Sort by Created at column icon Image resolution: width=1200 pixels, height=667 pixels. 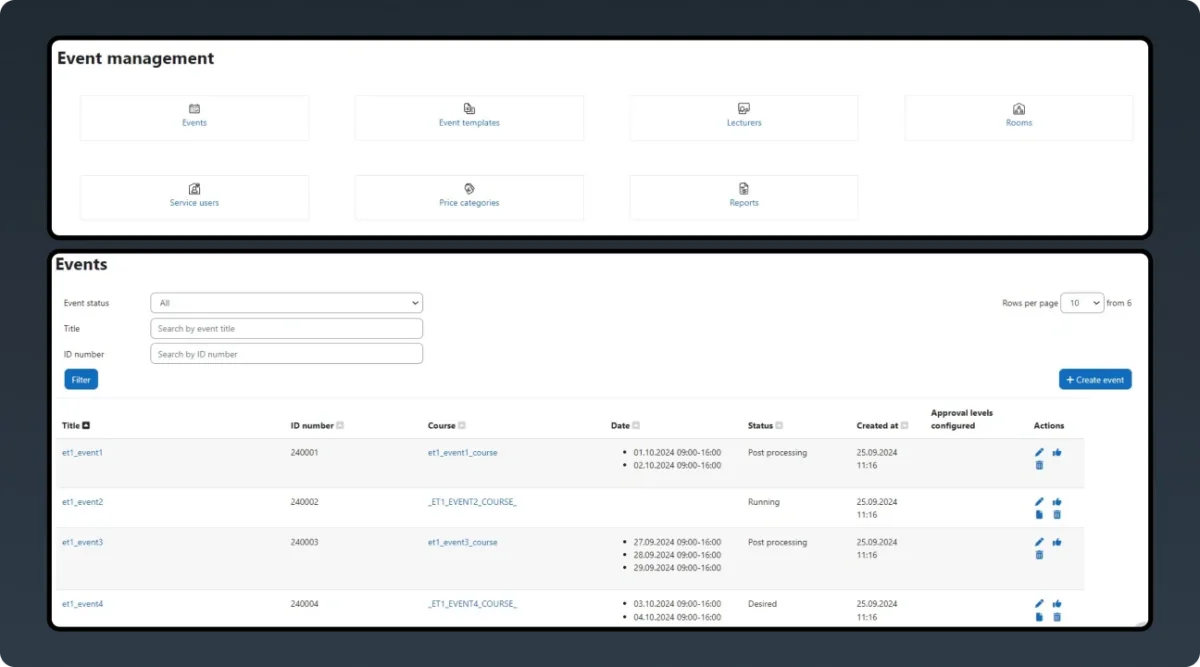click(905, 426)
